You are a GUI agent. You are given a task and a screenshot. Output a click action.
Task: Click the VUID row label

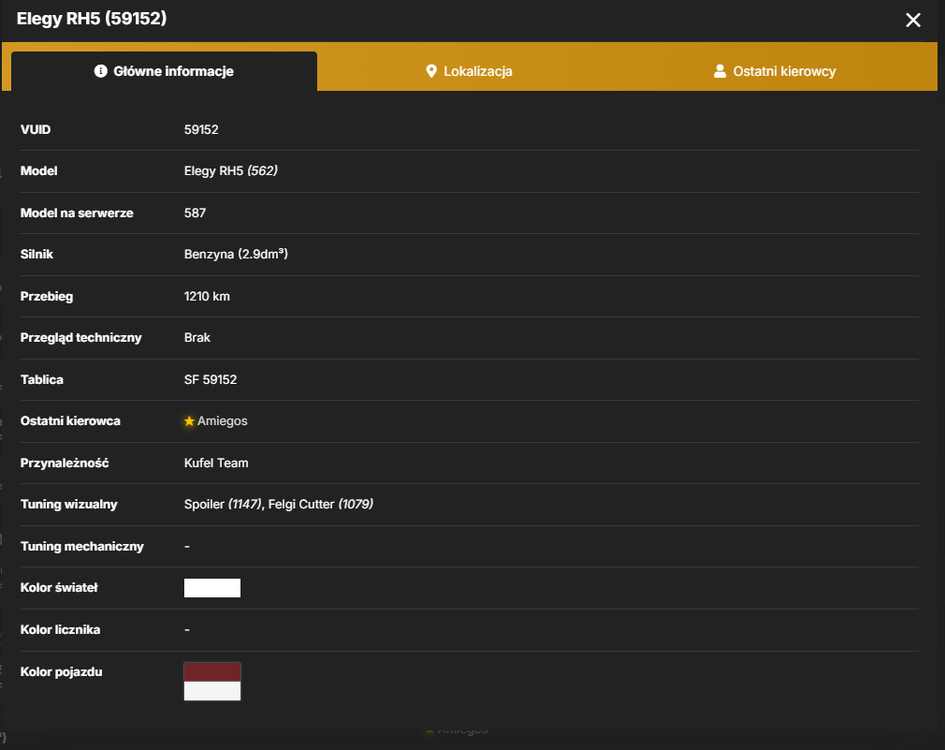36,130
